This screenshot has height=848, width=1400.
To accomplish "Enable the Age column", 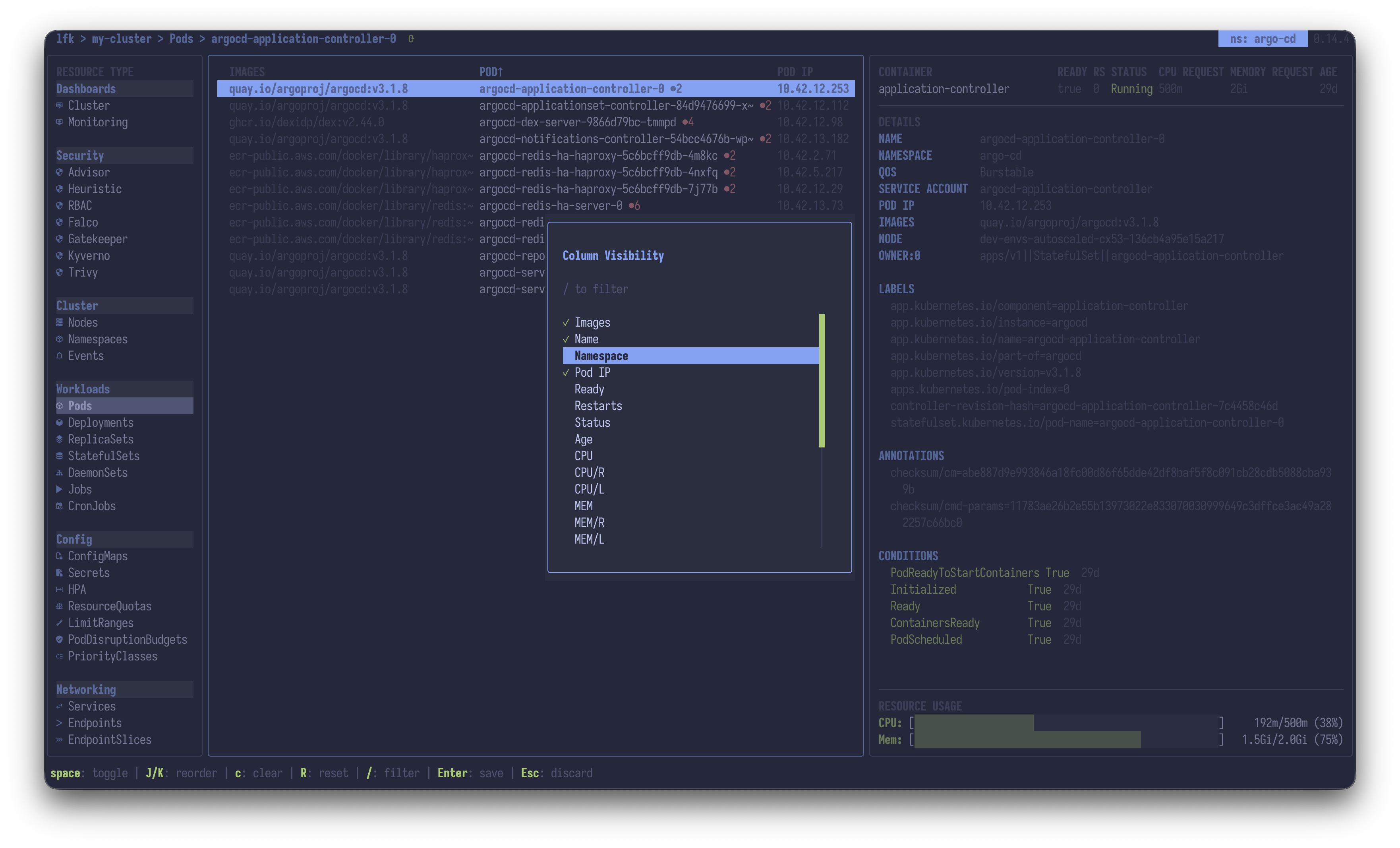I will (x=690, y=439).
